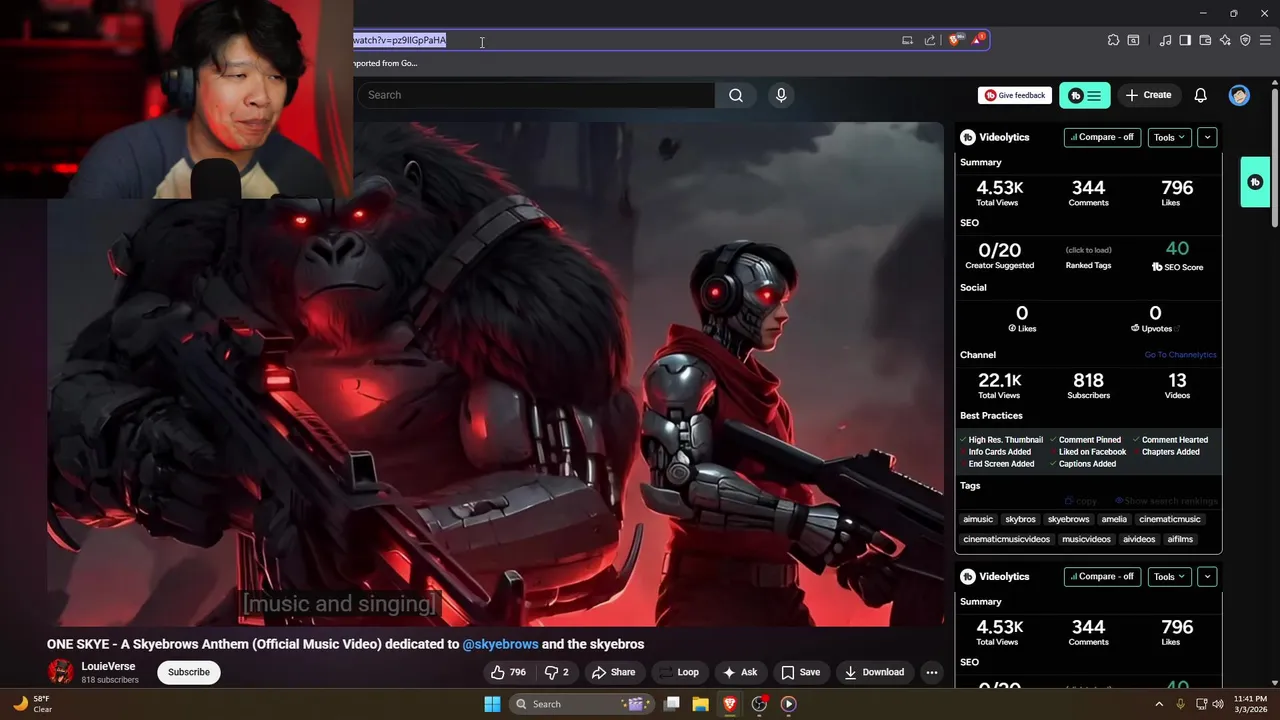This screenshot has width=1280, height=720.
Task: Like the video with 796 likes
Action: click(x=508, y=672)
